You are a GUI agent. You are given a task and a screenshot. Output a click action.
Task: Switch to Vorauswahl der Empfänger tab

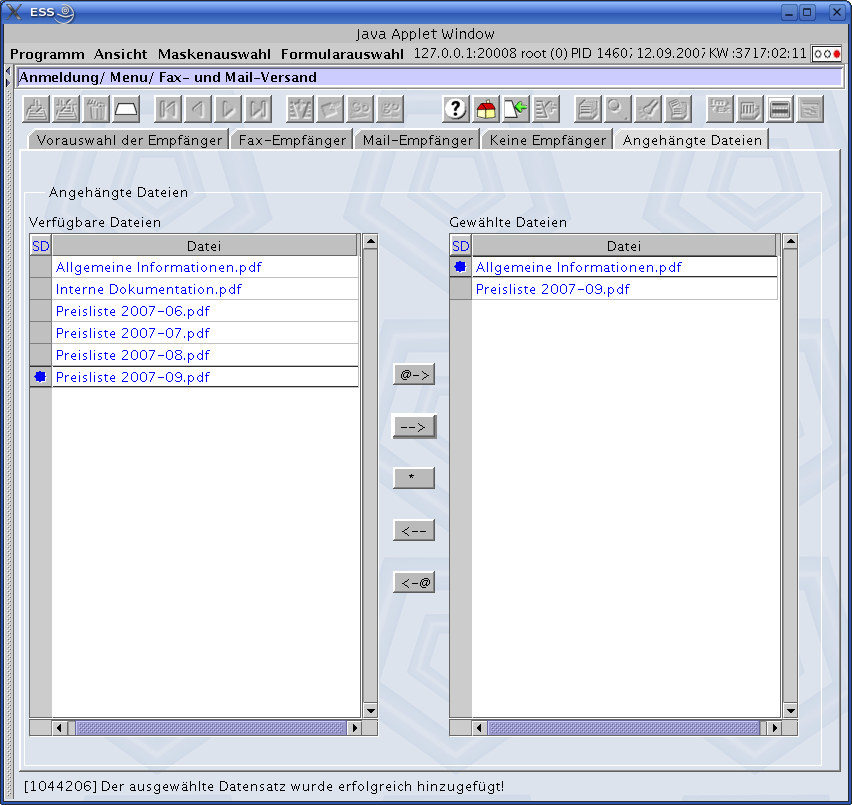tap(129, 140)
